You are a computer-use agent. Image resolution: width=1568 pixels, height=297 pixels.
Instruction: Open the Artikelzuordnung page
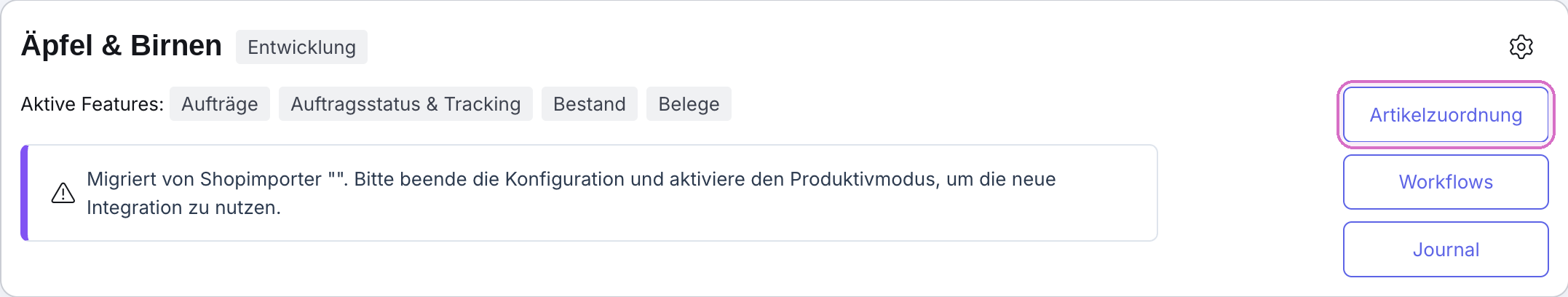1446,115
